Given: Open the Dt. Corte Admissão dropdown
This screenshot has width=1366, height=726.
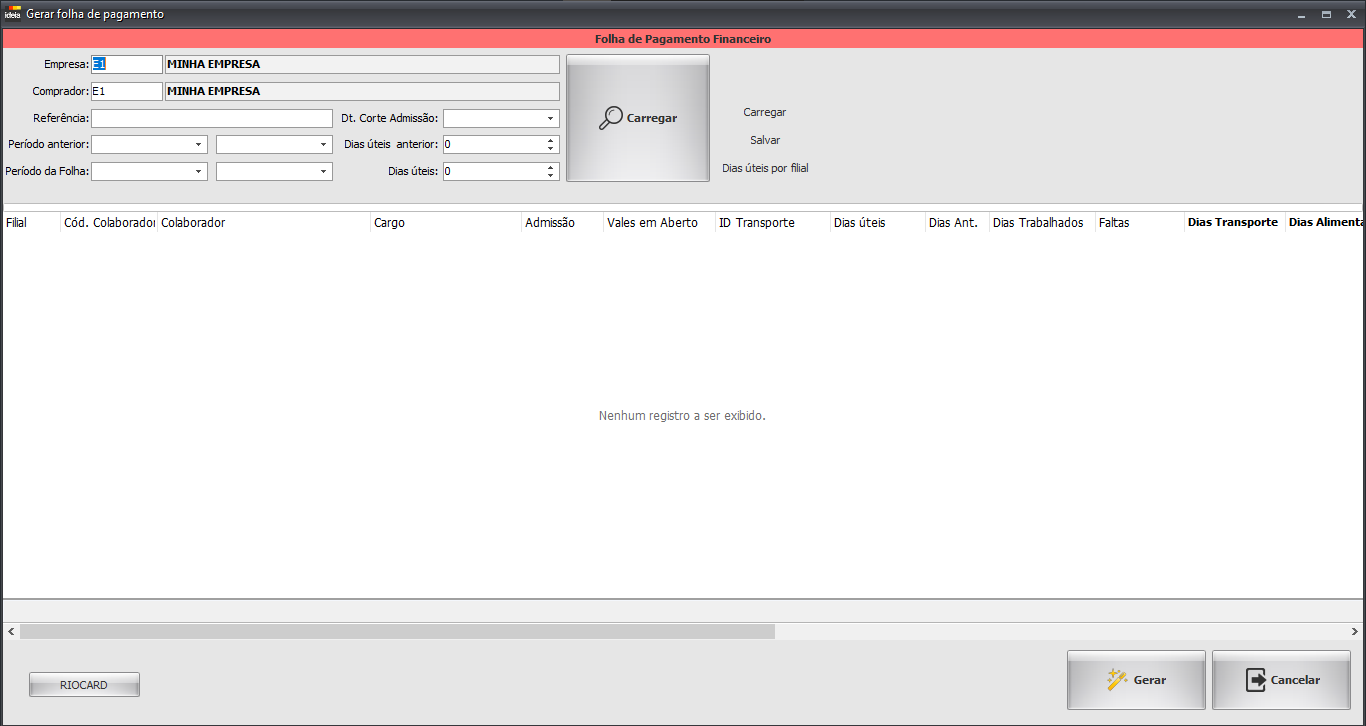Looking at the screenshot, I should [x=550, y=118].
